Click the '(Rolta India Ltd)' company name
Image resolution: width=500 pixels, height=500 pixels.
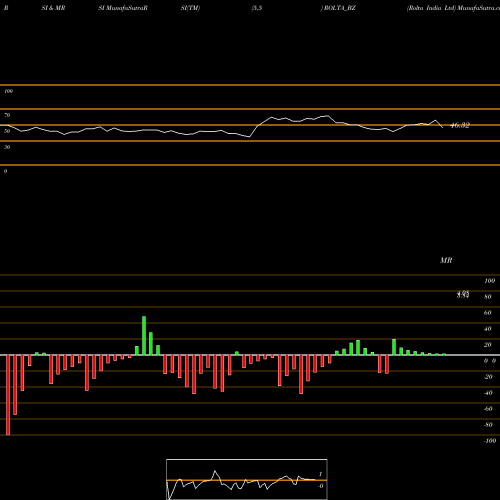[431, 8]
